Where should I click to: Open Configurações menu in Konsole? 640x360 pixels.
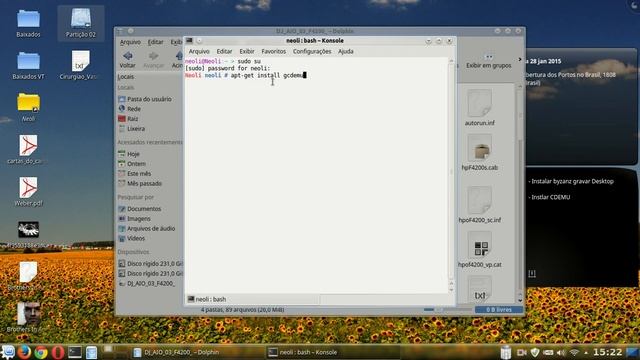pos(312,51)
